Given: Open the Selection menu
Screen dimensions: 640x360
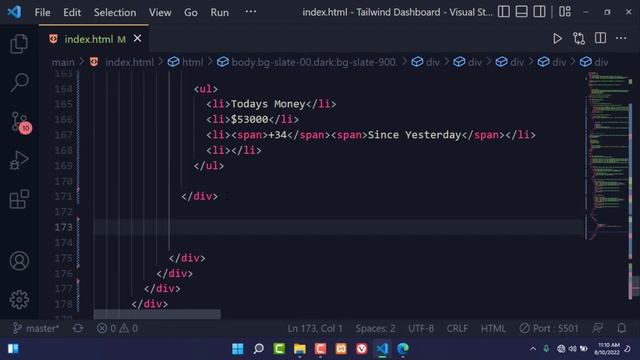Looking at the screenshot, I should [115, 12].
